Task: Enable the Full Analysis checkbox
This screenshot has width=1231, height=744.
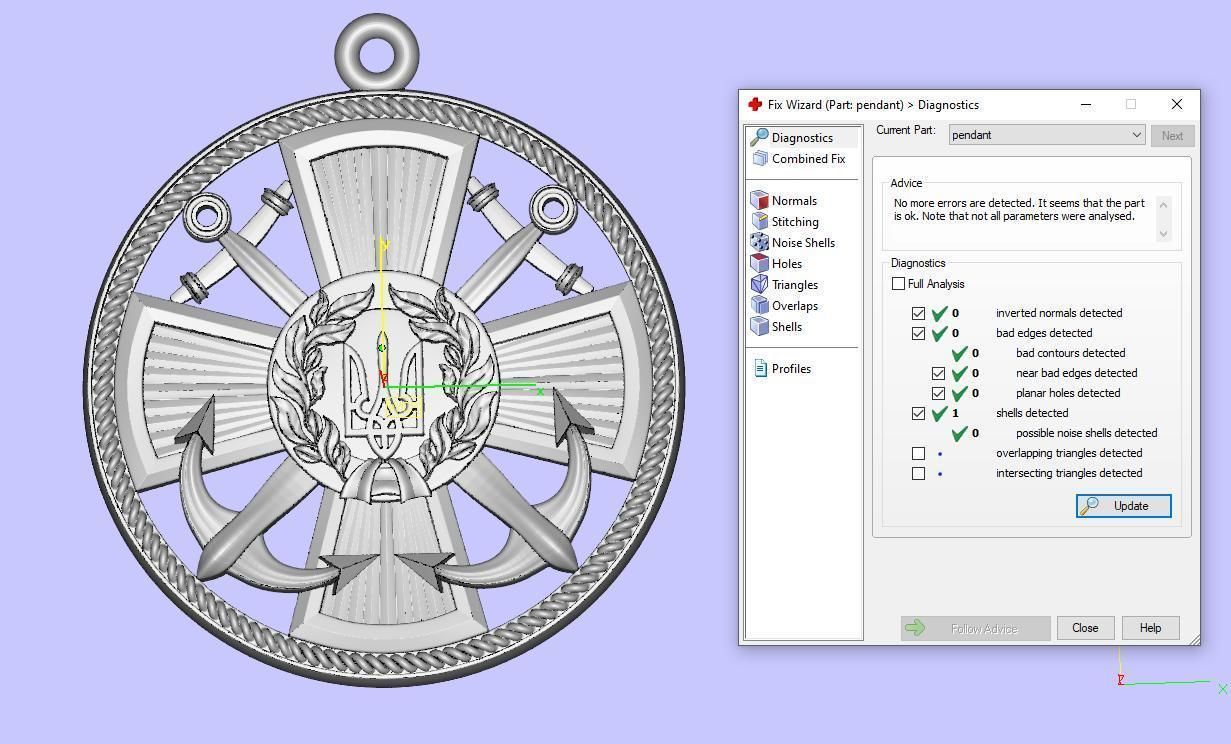Action: pos(898,284)
